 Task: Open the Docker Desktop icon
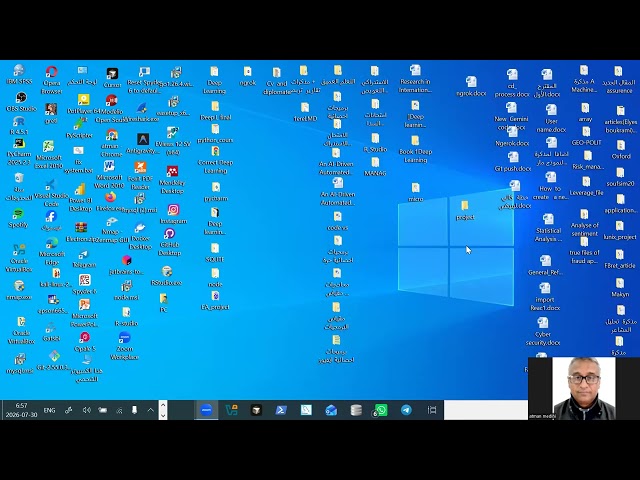tap(140, 236)
